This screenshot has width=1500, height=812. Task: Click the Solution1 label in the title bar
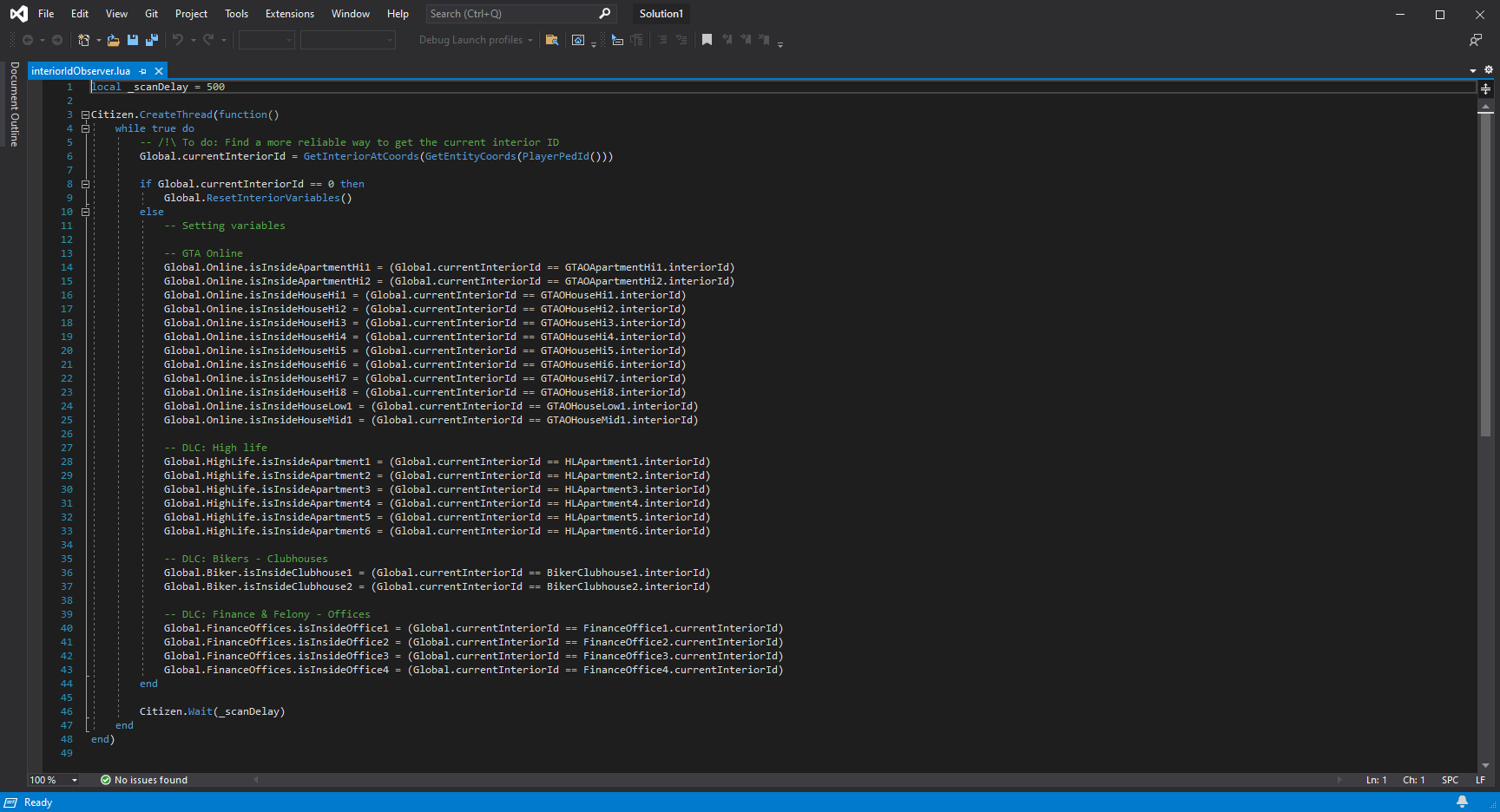pyautogui.click(x=661, y=14)
